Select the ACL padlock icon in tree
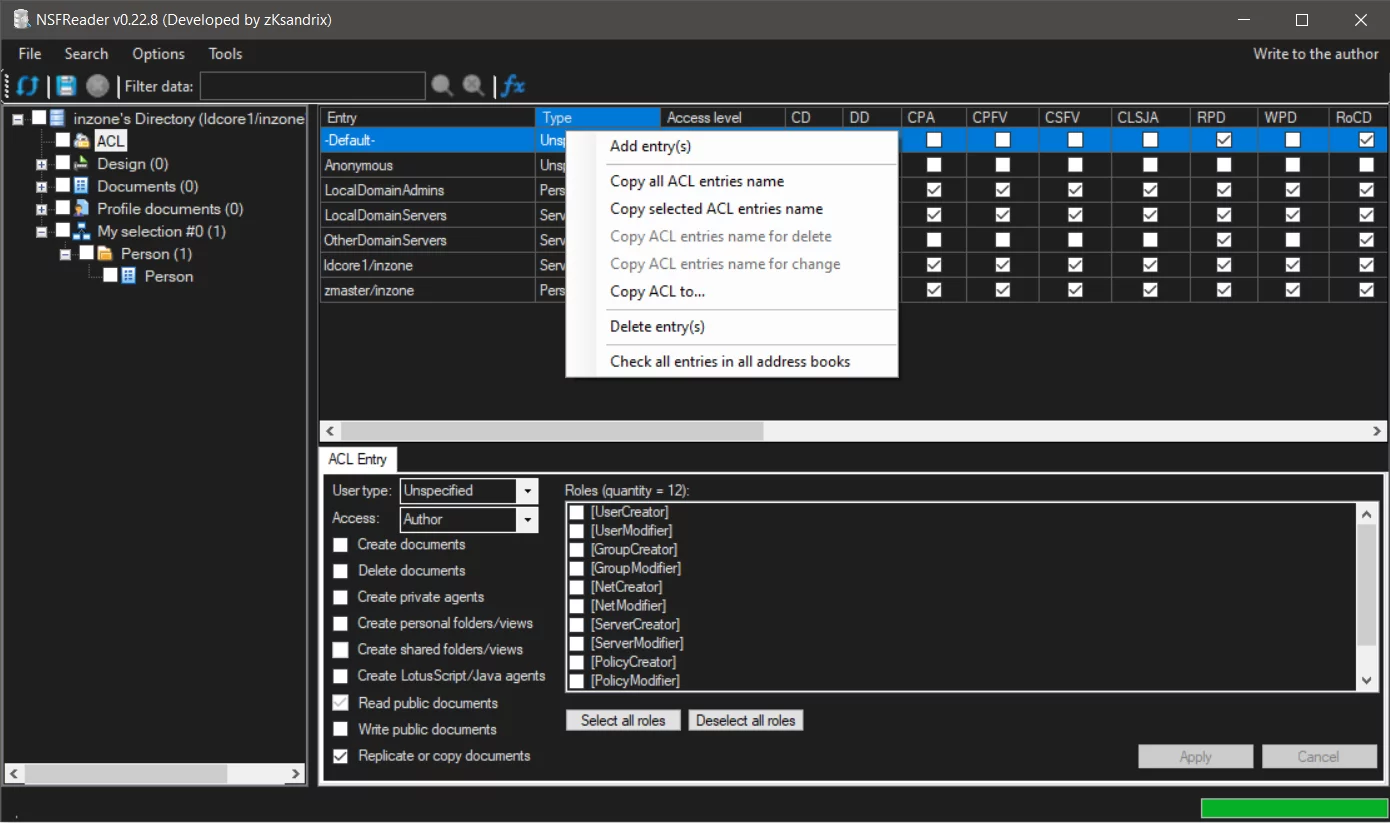The height and width of the screenshot is (823, 1390). point(82,141)
